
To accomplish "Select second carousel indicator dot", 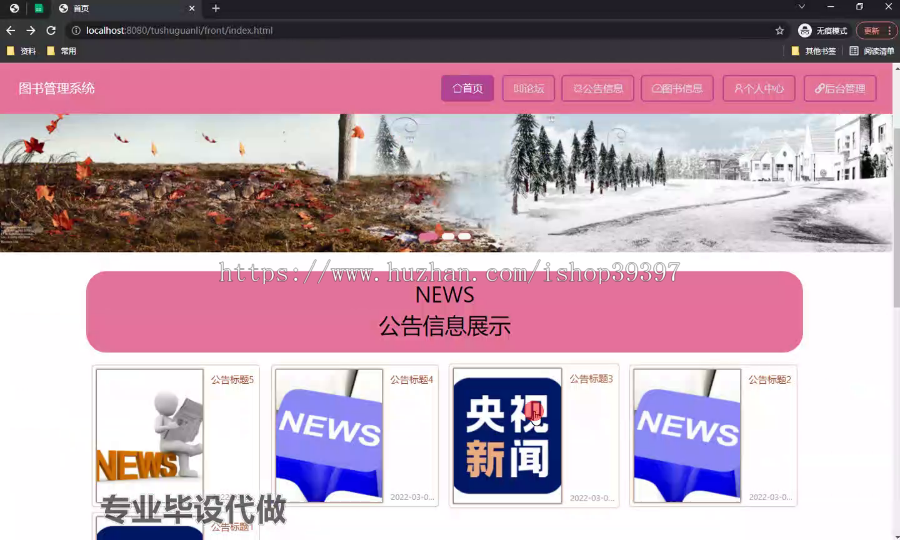I will coord(448,236).
